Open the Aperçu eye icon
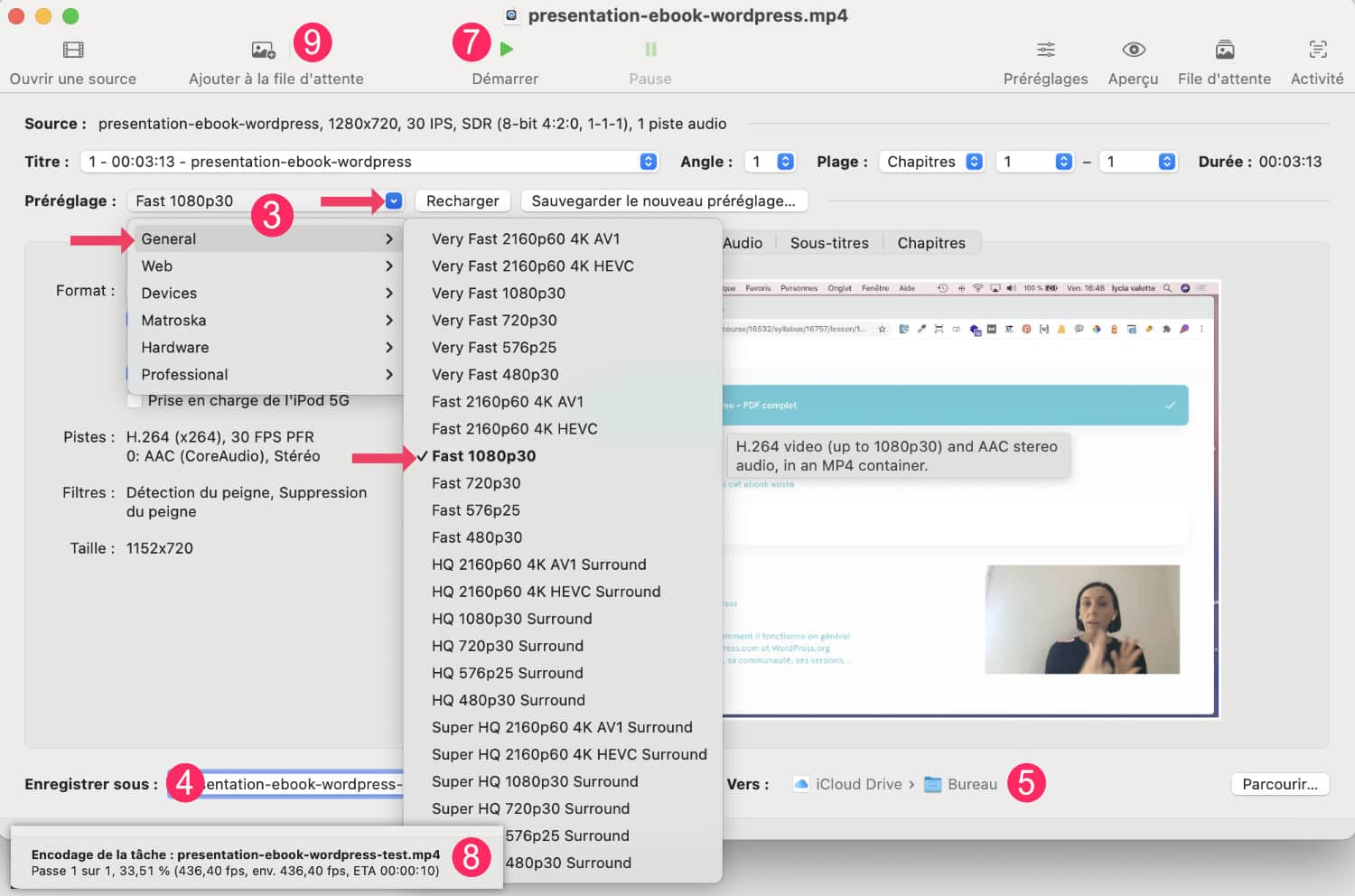Viewport: 1355px width, 896px height. coord(1134,49)
